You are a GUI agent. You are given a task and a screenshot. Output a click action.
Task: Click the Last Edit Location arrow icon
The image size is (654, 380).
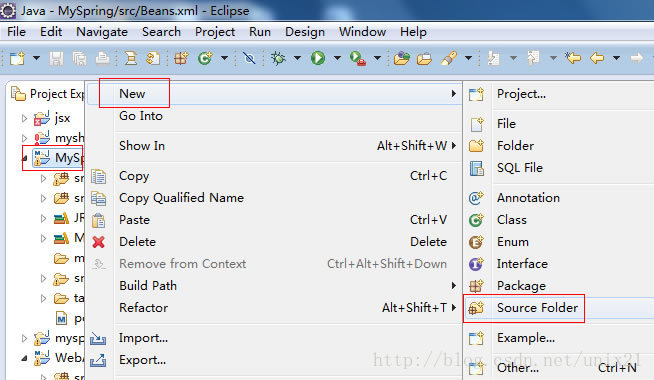click(x=573, y=57)
